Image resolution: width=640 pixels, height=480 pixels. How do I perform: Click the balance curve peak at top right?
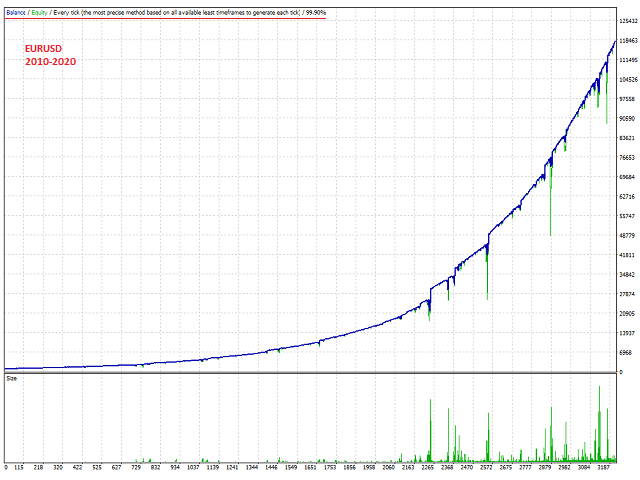click(x=615, y=41)
